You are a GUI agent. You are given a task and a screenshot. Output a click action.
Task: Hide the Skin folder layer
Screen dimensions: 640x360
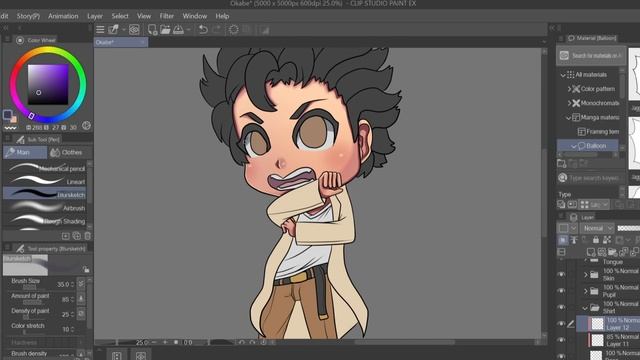point(562,274)
